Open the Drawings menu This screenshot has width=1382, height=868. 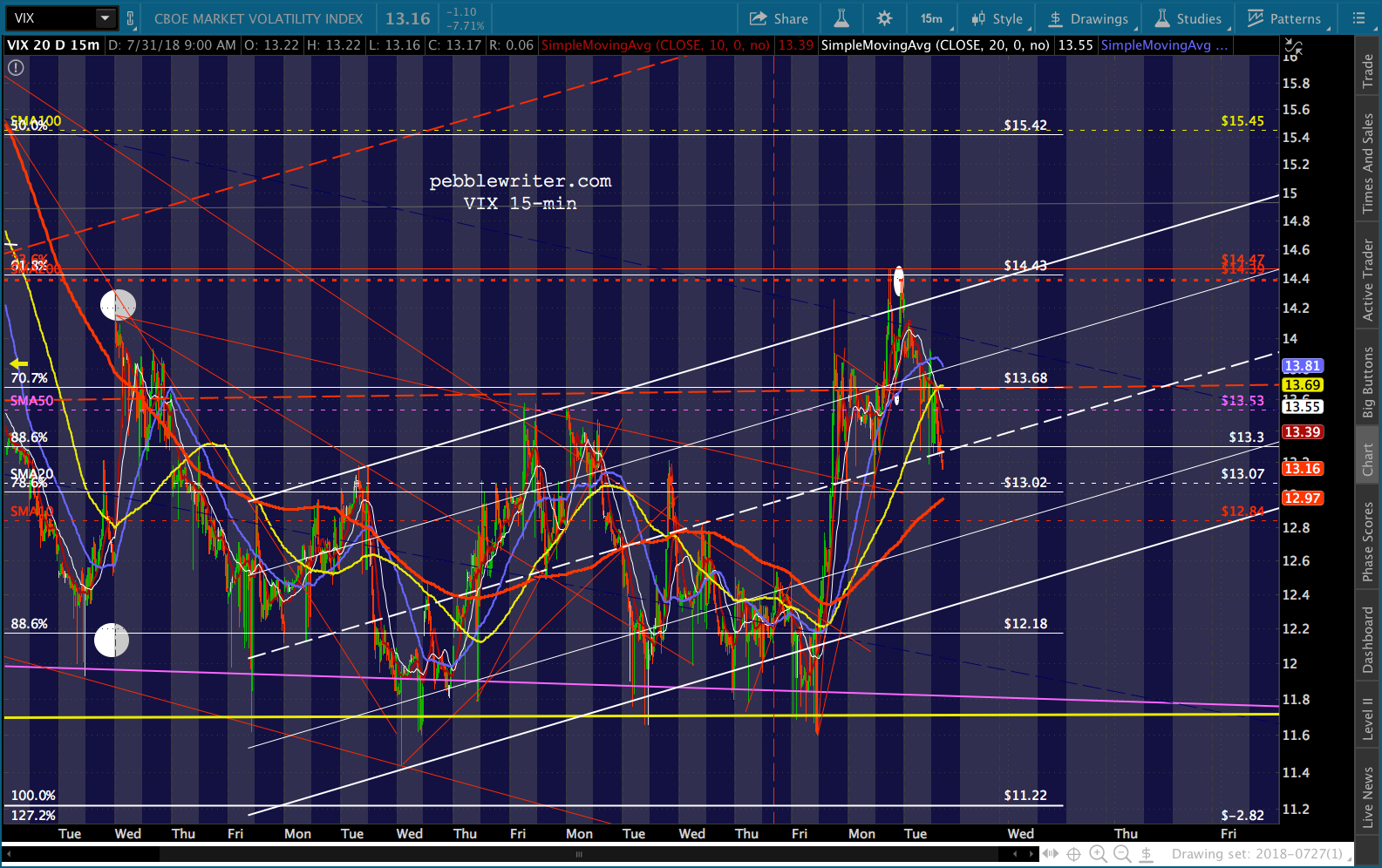pos(1088,18)
